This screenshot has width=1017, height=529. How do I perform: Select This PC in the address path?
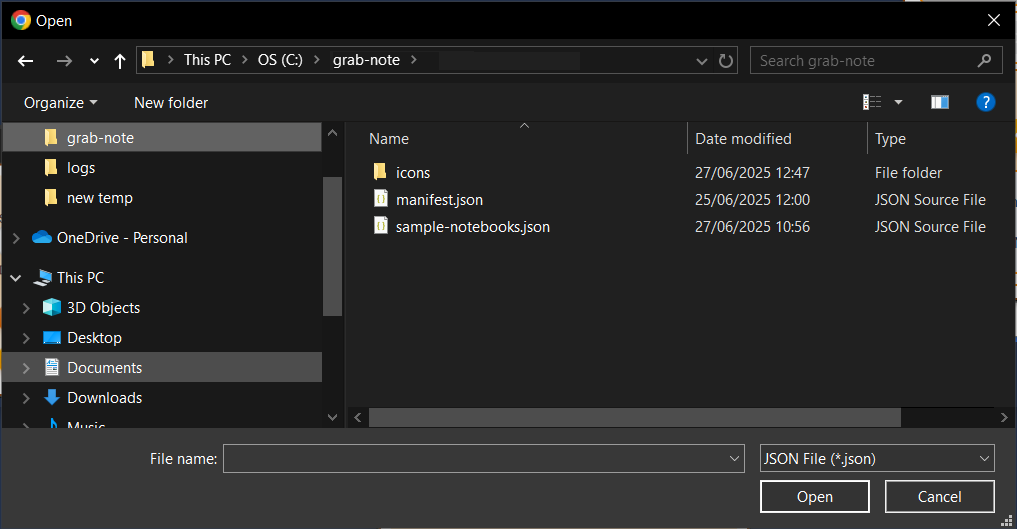207,60
